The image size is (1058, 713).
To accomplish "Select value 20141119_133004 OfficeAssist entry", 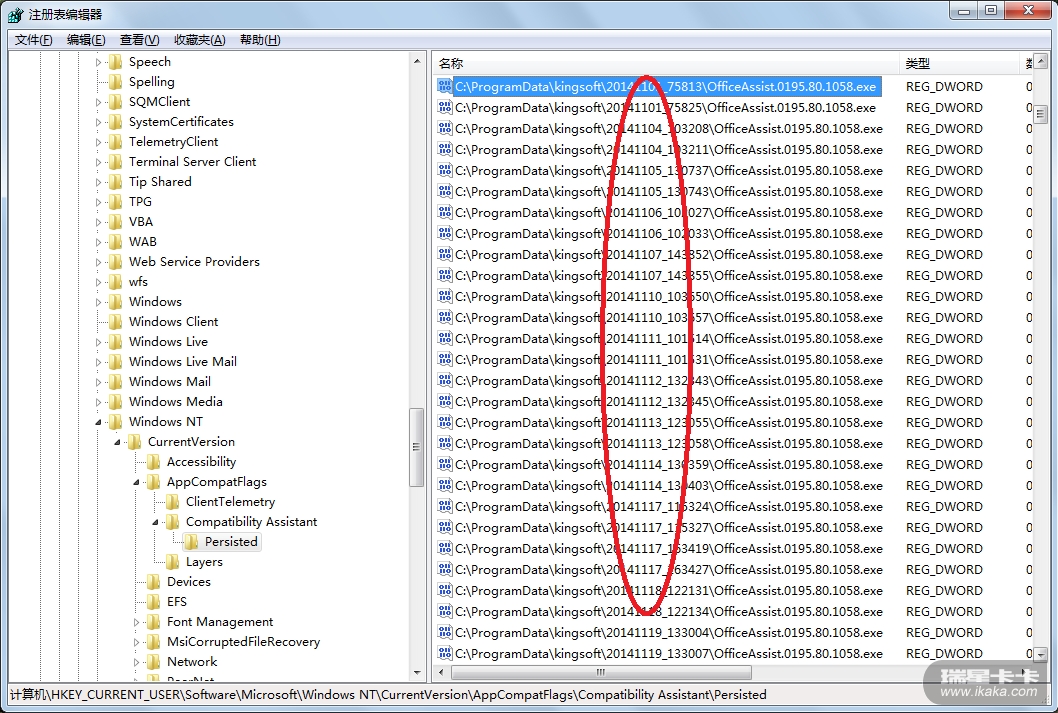I will 669,633.
